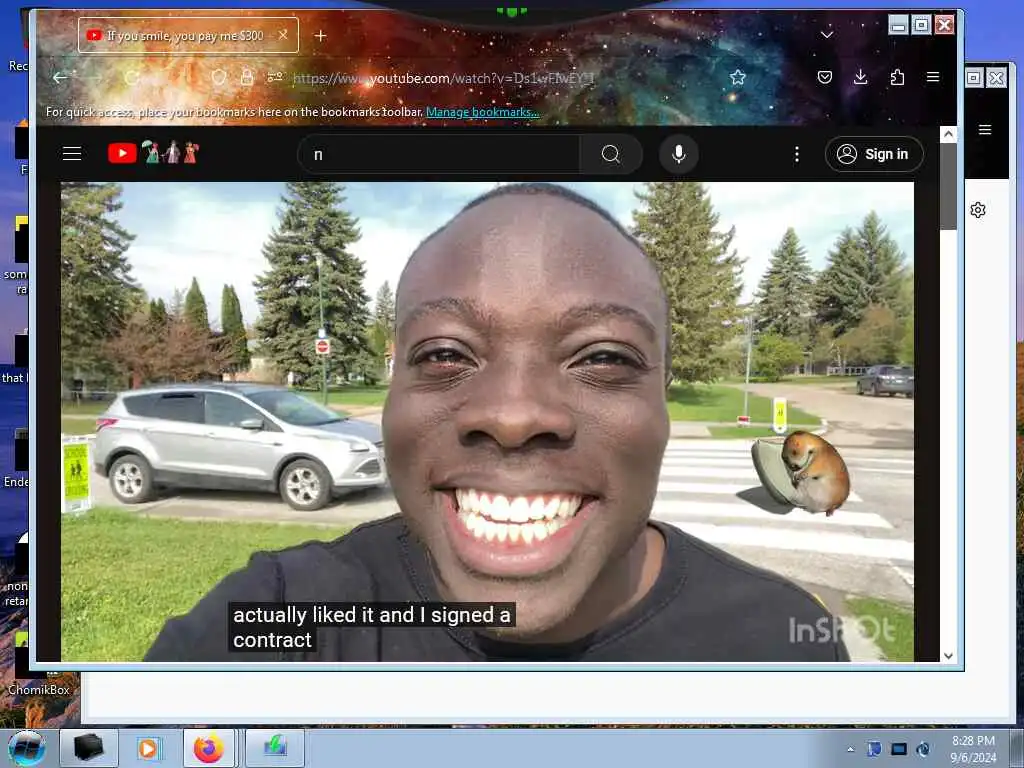This screenshot has width=1024, height=768.
Task: Open the fourth taskbar app with green arrow
Action: [275, 748]
